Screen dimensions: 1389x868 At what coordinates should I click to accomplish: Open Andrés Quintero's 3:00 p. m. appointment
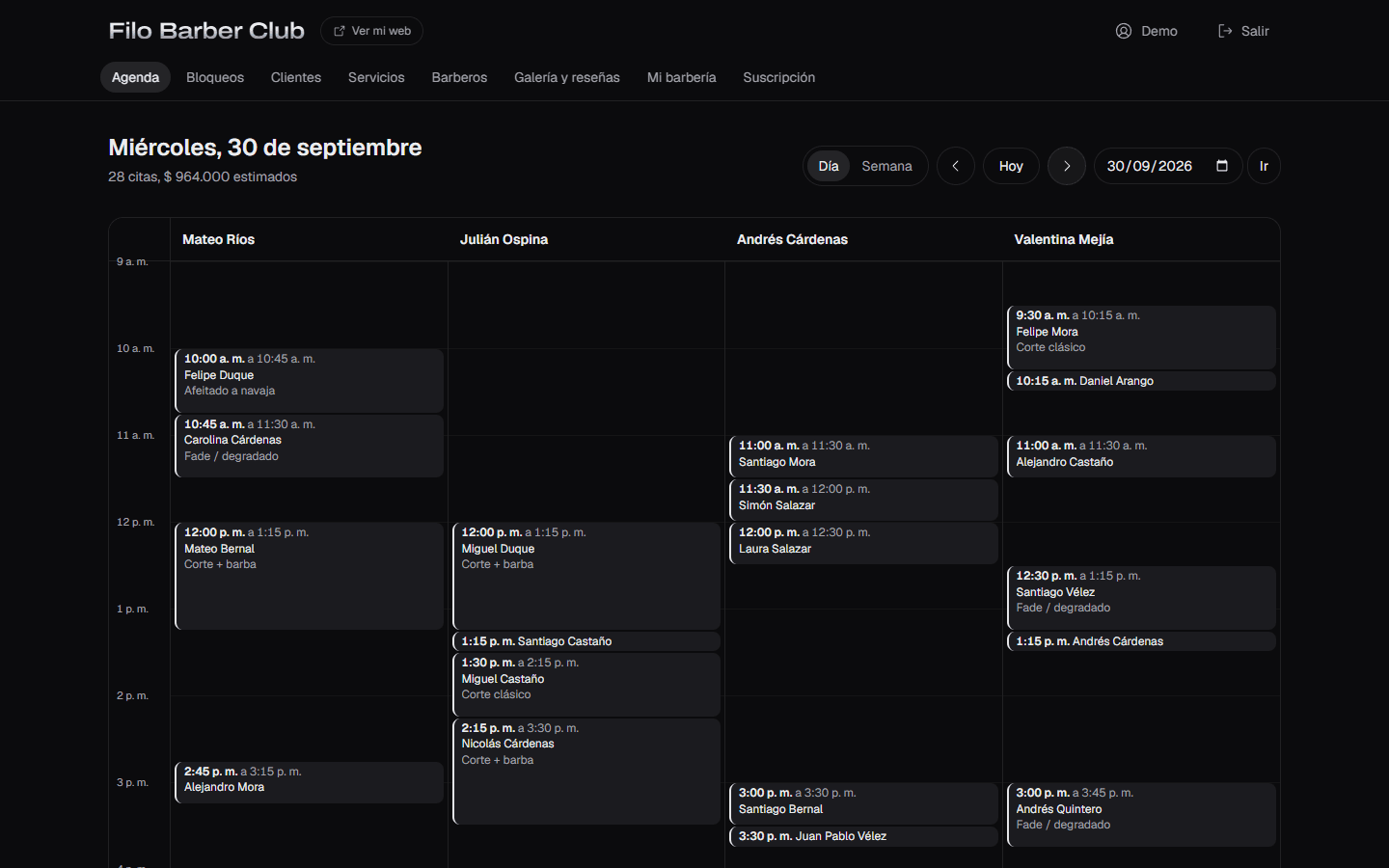tap(1141, 815)
